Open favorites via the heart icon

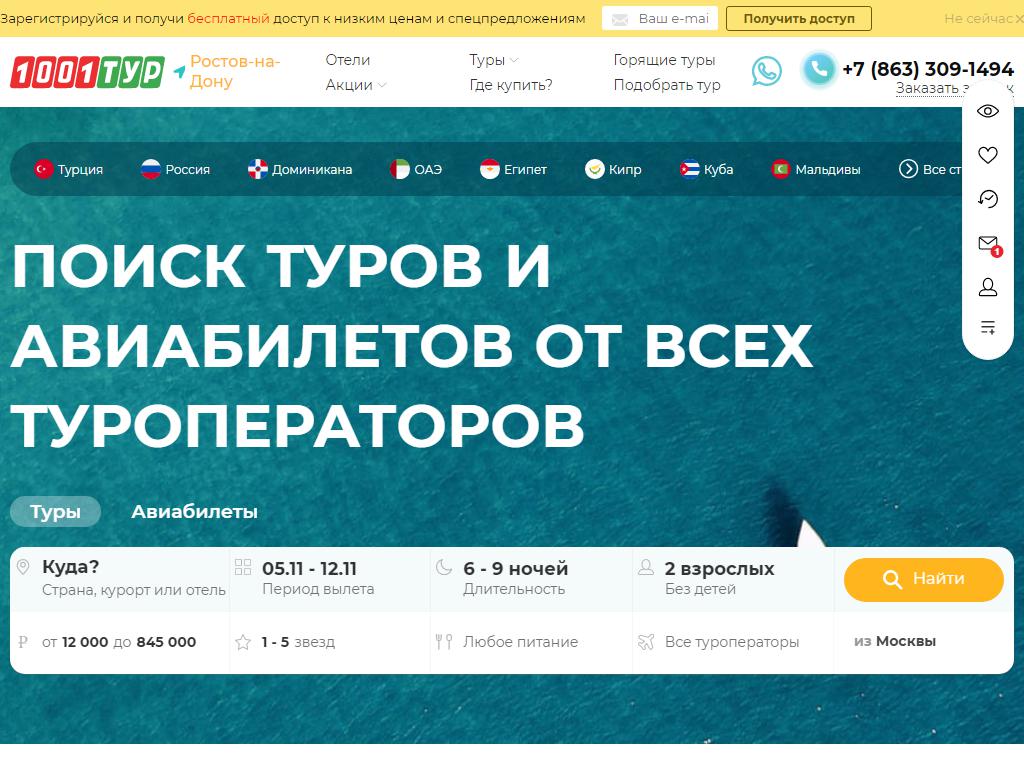pos(988,155)
